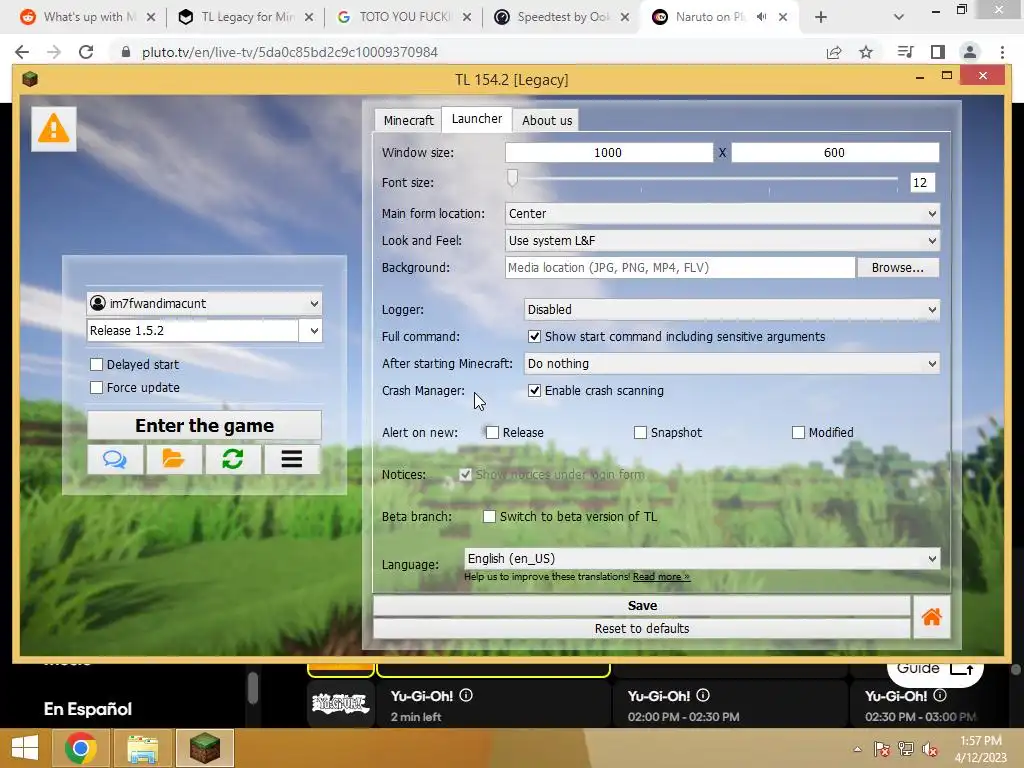Open Chrome from the taskbar
1024x768 pixels.
tap(81, 748)
